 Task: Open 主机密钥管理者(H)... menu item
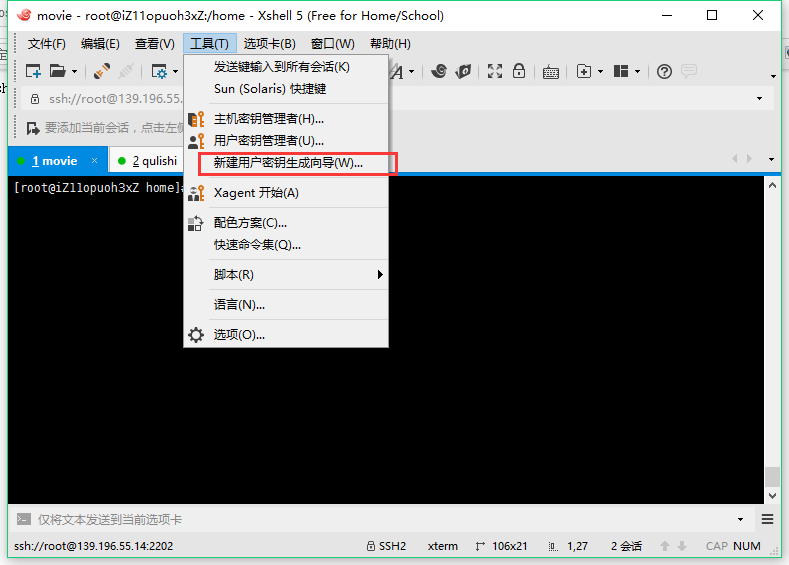pyautogui.click(x=286, y=119)
